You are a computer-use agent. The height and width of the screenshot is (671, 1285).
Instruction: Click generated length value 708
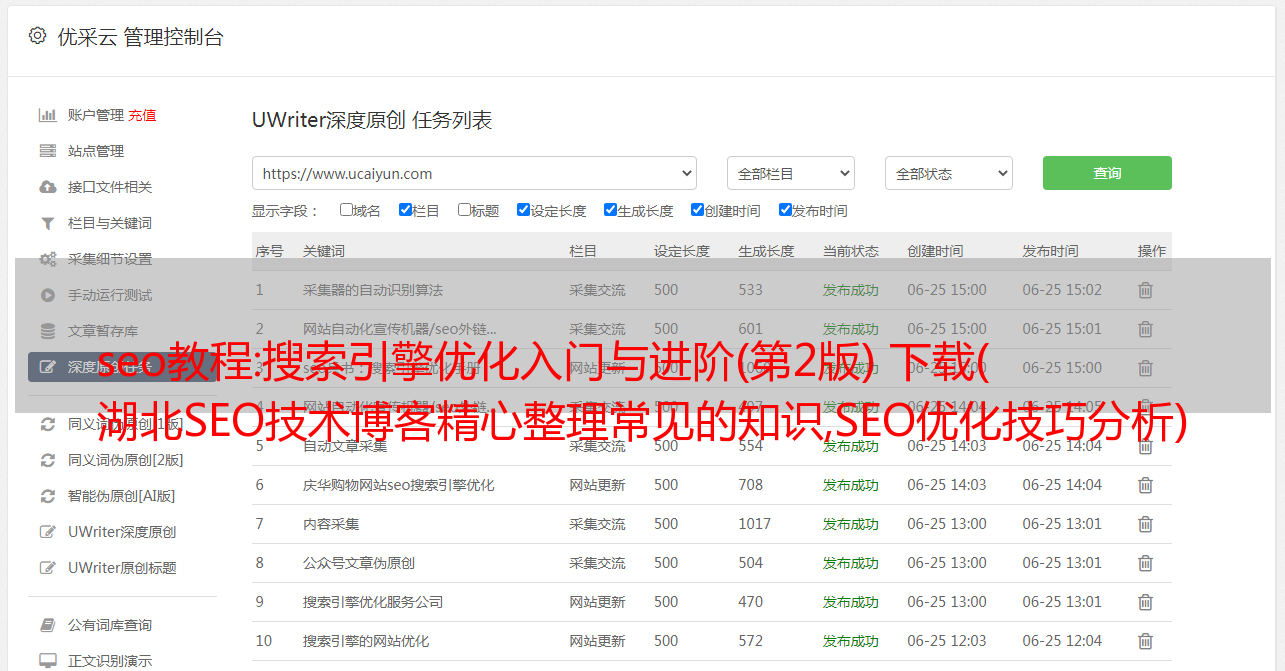tap(751, 485)
